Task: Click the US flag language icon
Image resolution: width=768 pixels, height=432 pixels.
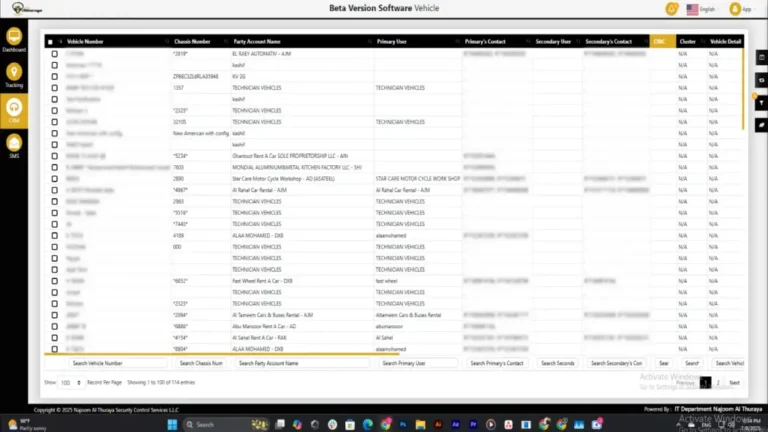Action: point(692,9)
